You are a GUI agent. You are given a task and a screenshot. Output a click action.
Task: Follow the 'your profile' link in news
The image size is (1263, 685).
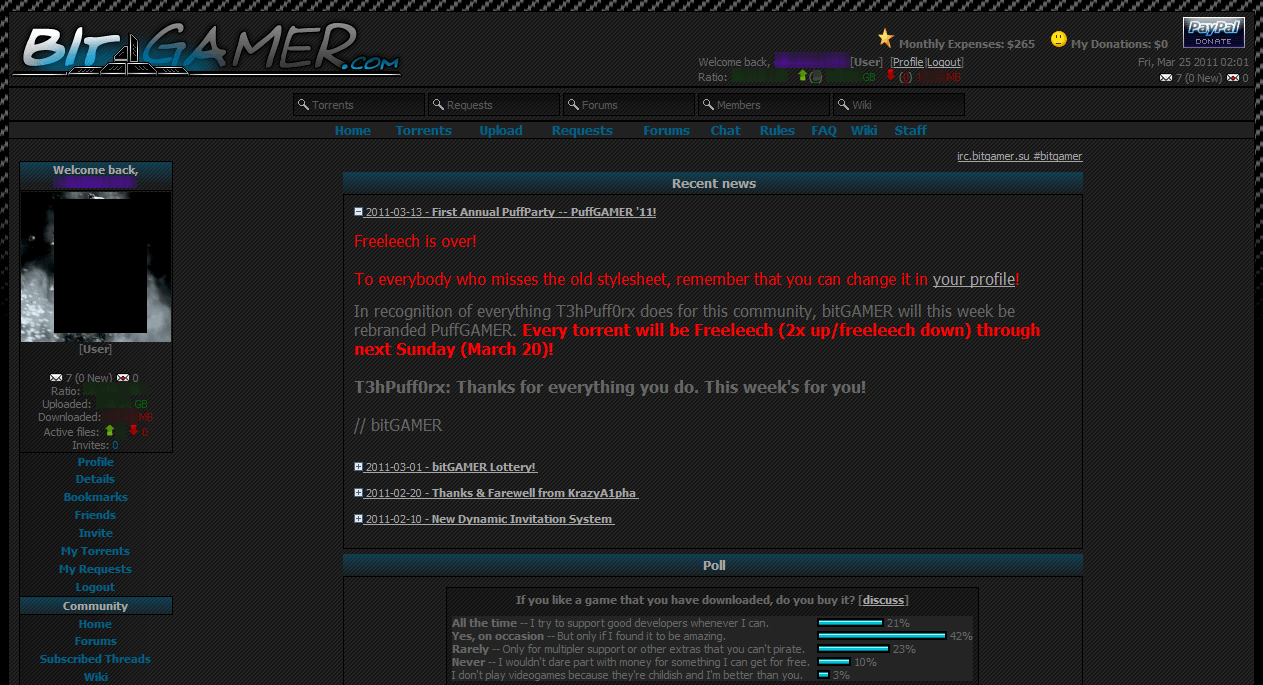coord(974,280)
